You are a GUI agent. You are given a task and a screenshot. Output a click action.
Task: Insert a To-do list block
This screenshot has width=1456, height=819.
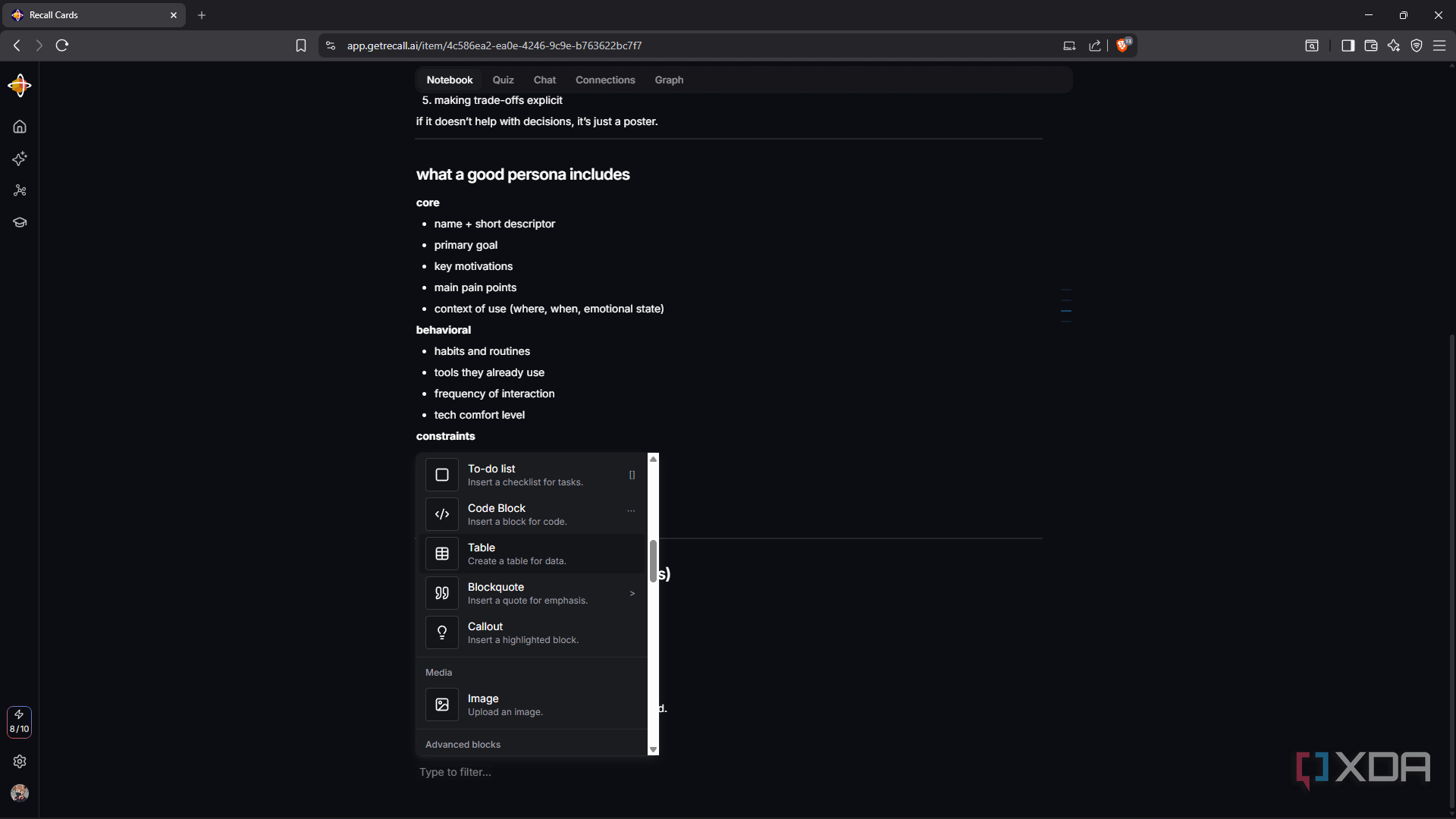click(x=532, y=475)
